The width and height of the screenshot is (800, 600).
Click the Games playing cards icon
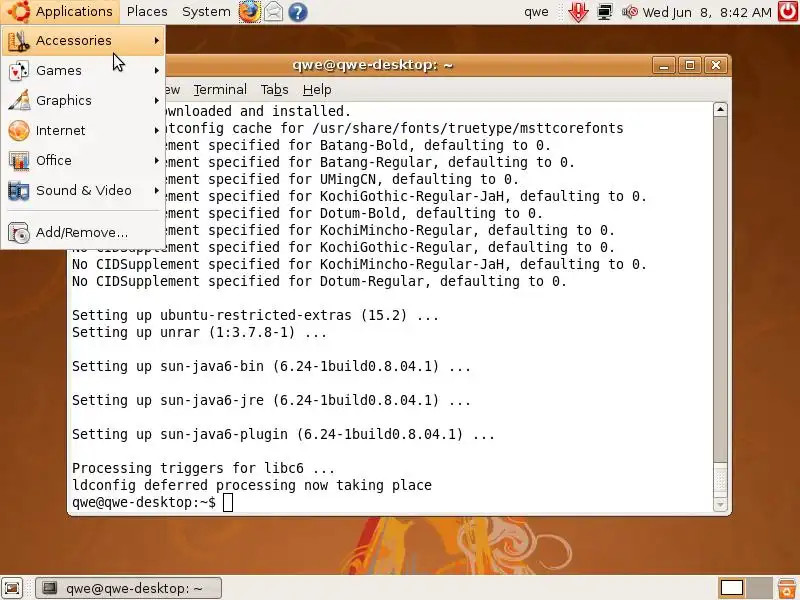click(19, 71)
